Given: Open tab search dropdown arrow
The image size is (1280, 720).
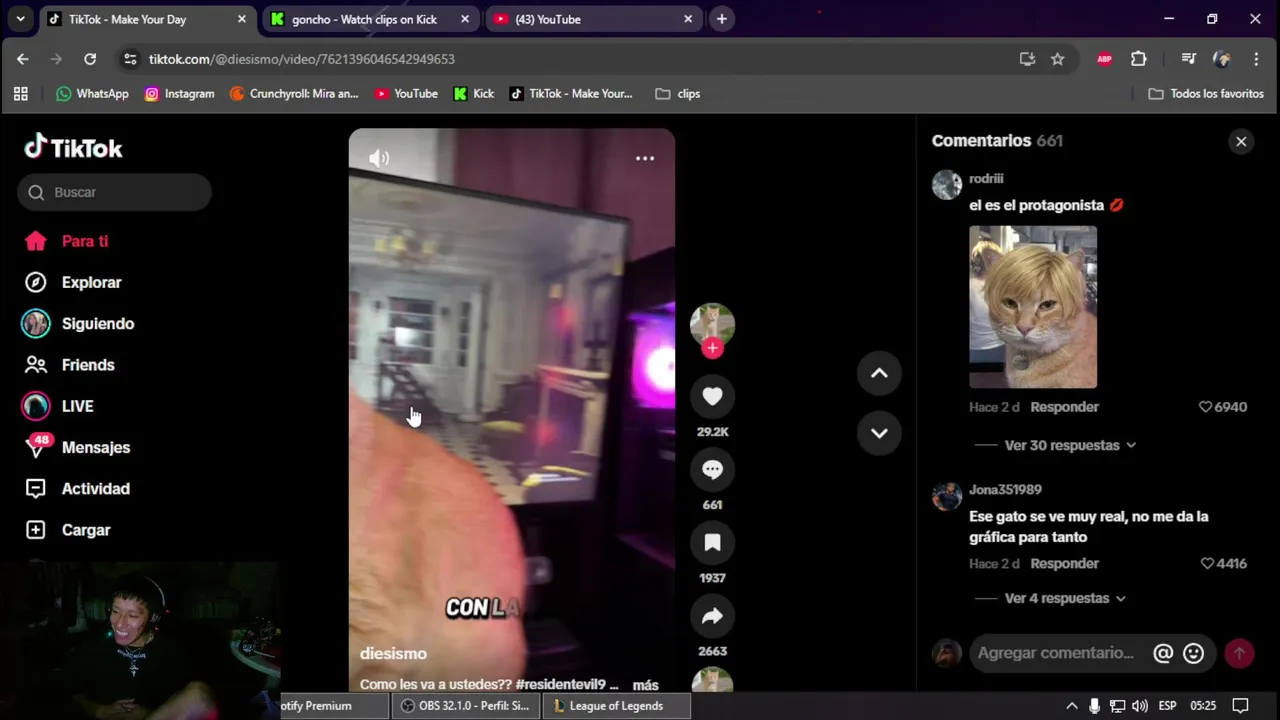Looking at the screenshot, I should (x=20, y=19).
